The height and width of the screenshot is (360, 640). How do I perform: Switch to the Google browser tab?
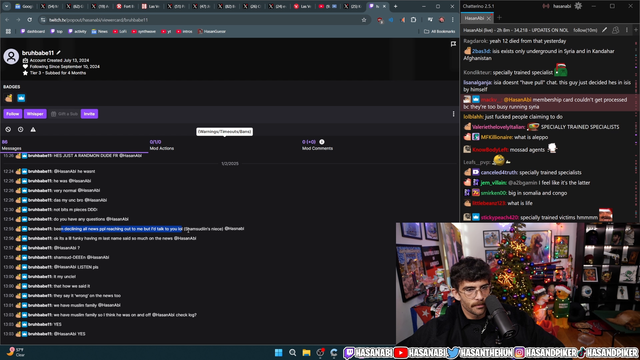[x=24, y=7]
